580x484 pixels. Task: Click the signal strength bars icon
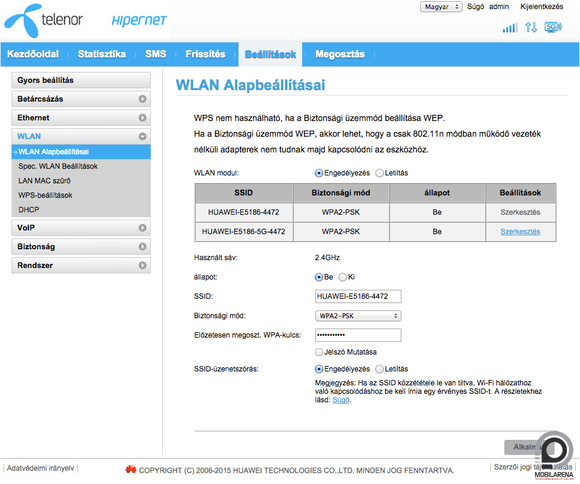(510, 27)
